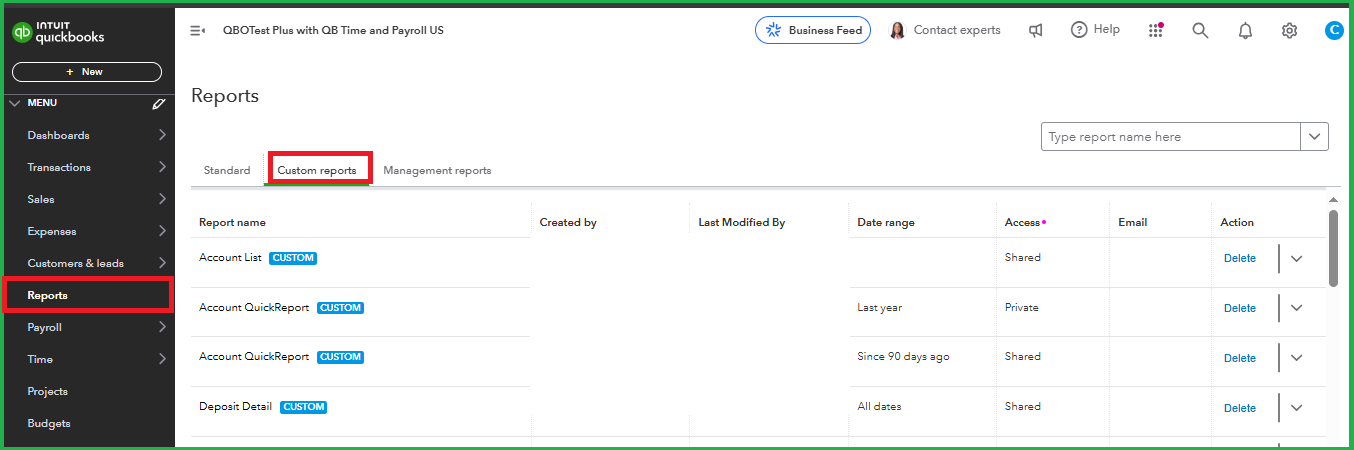Screen dimensions: 1354x450
Task: Expand the Transactions submenu arrow
Action: (162, 167)
